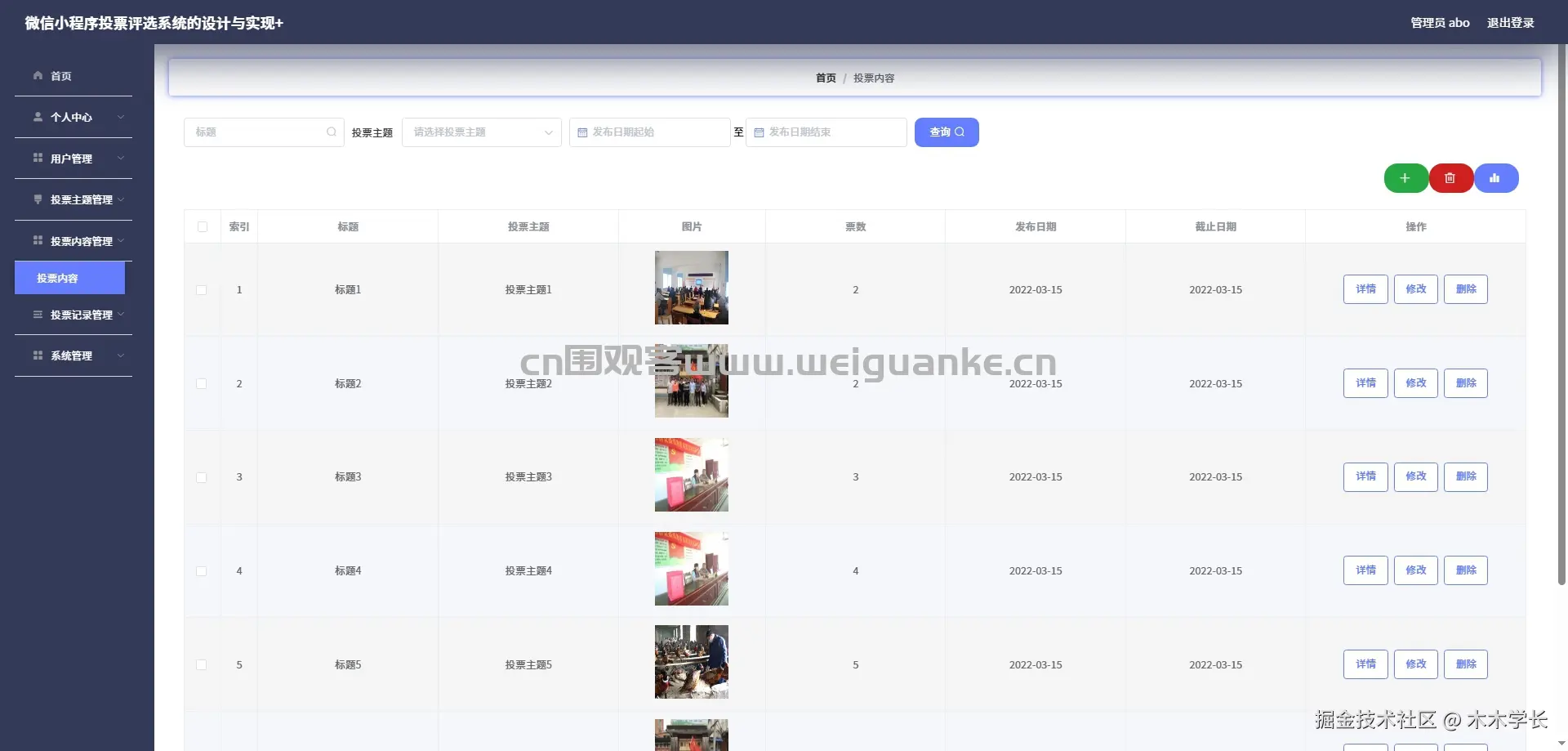Image resolution: width=1568 pixels, height=751 pixels.
Task: Open the 系统管理 sidebar menu
Action: click(x=73, y=355)
